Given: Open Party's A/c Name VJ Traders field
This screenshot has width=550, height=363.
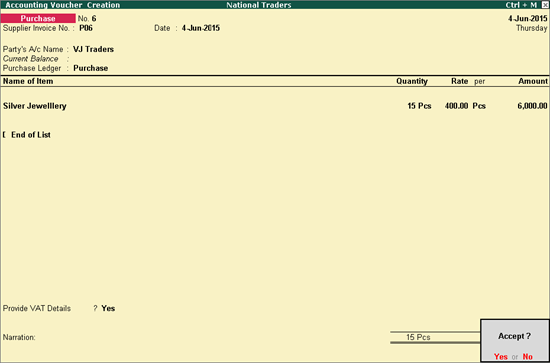Looking at the screenshot, I should click(x=93, y=49).
